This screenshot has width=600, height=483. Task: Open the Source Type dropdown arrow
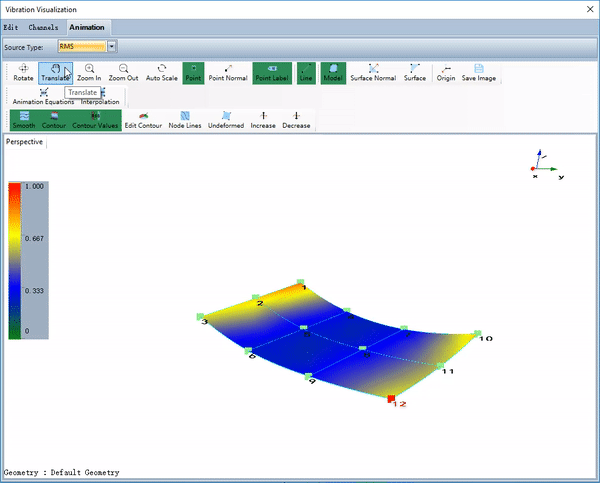point(111,46)
